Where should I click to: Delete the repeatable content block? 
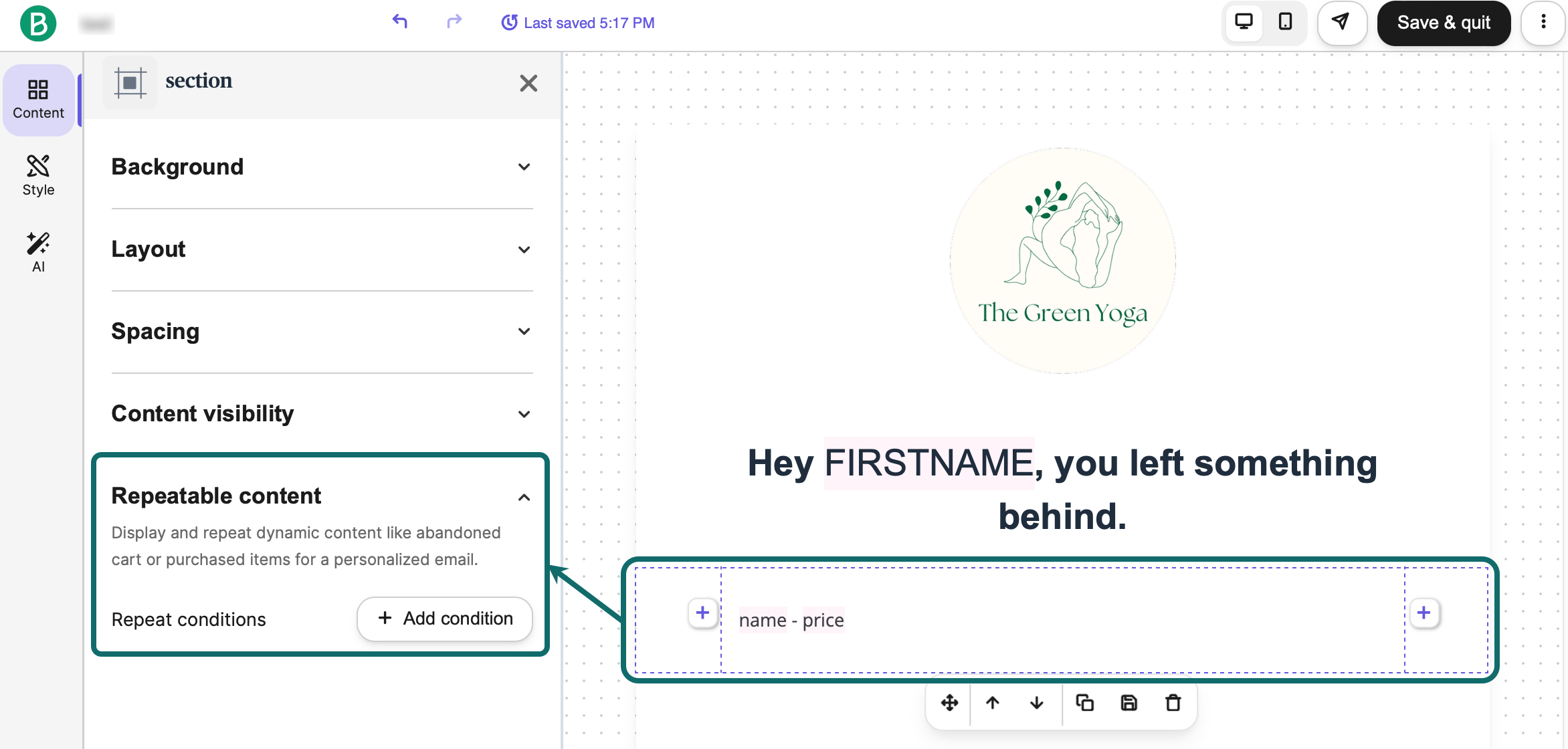pos(1173,703)
